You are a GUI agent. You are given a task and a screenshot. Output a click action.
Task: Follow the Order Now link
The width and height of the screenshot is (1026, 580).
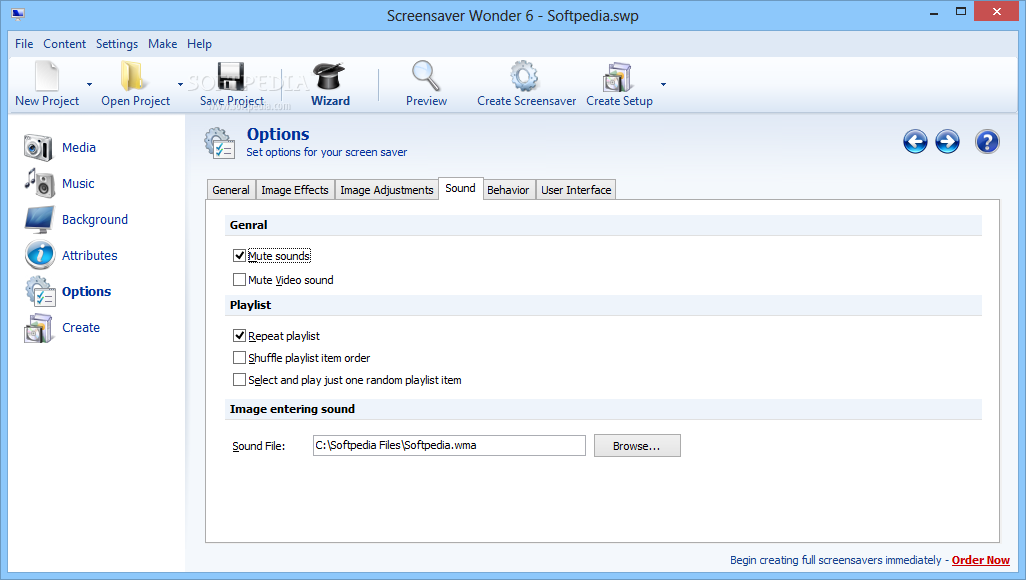pos(980,560)
